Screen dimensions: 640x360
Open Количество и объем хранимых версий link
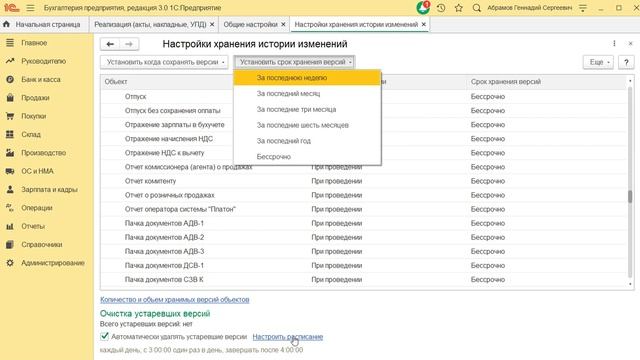point(175,300)
